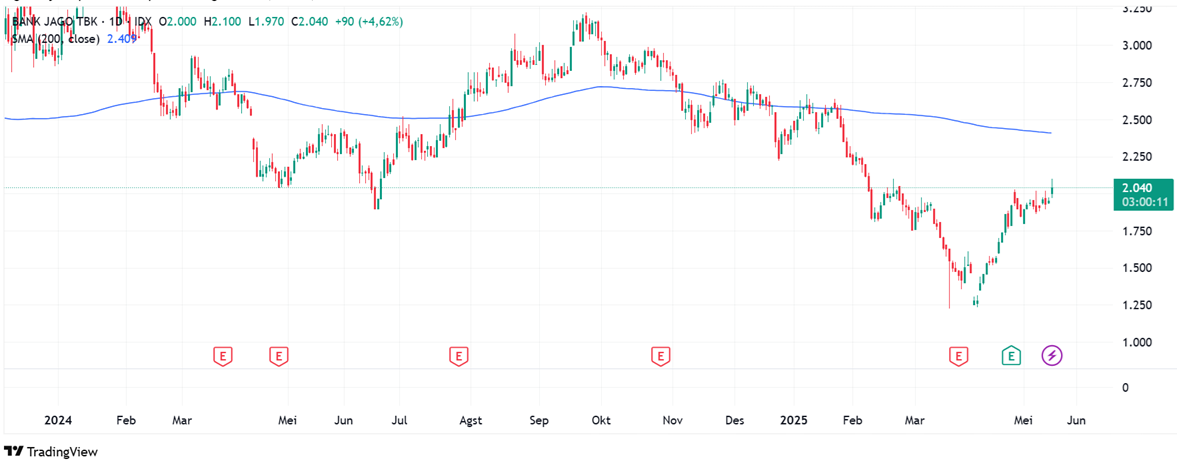Click the high value H2.100
This screenshot has width=1177, height=469.
221,23
